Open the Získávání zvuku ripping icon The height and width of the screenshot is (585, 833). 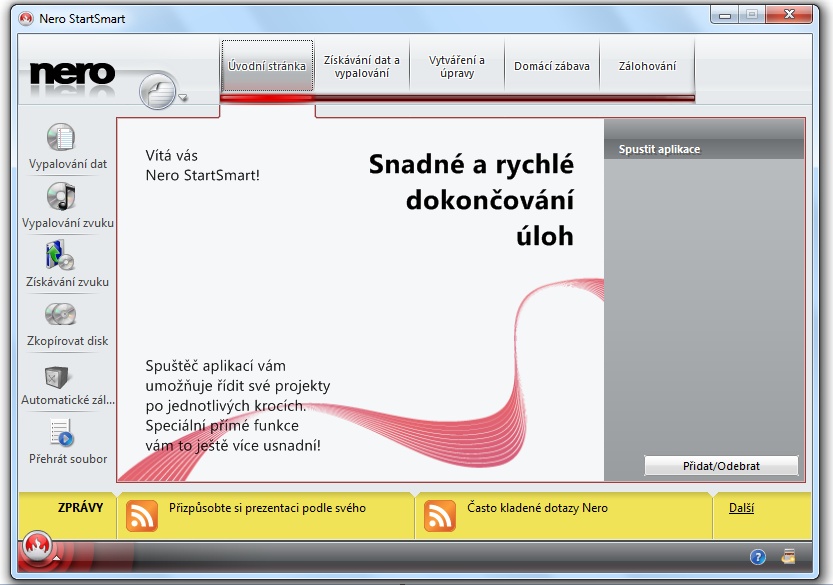60,256
